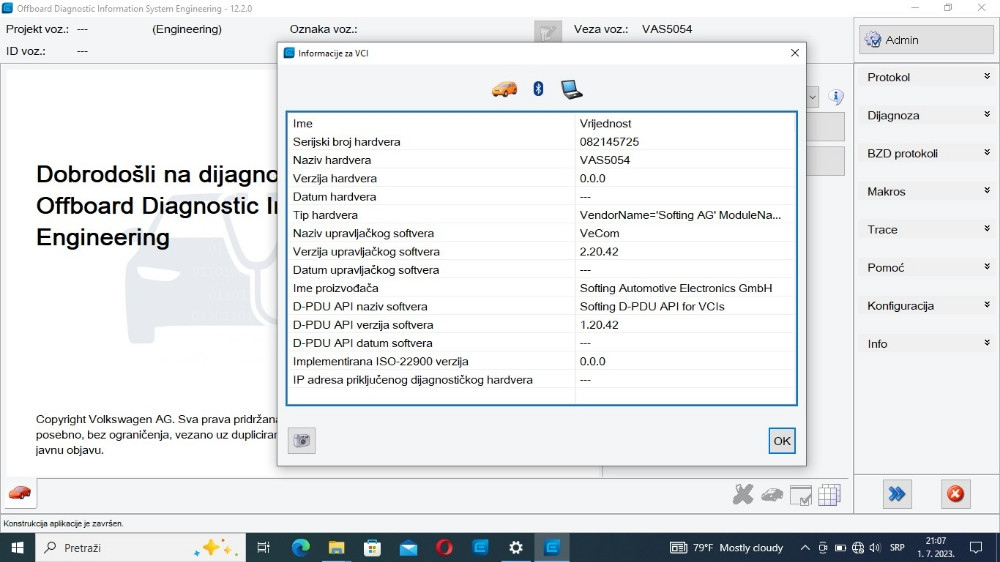Screen dimensions: 1000x562
Task: Open Task View on the taskbar
Action: (x=263, y=547)
